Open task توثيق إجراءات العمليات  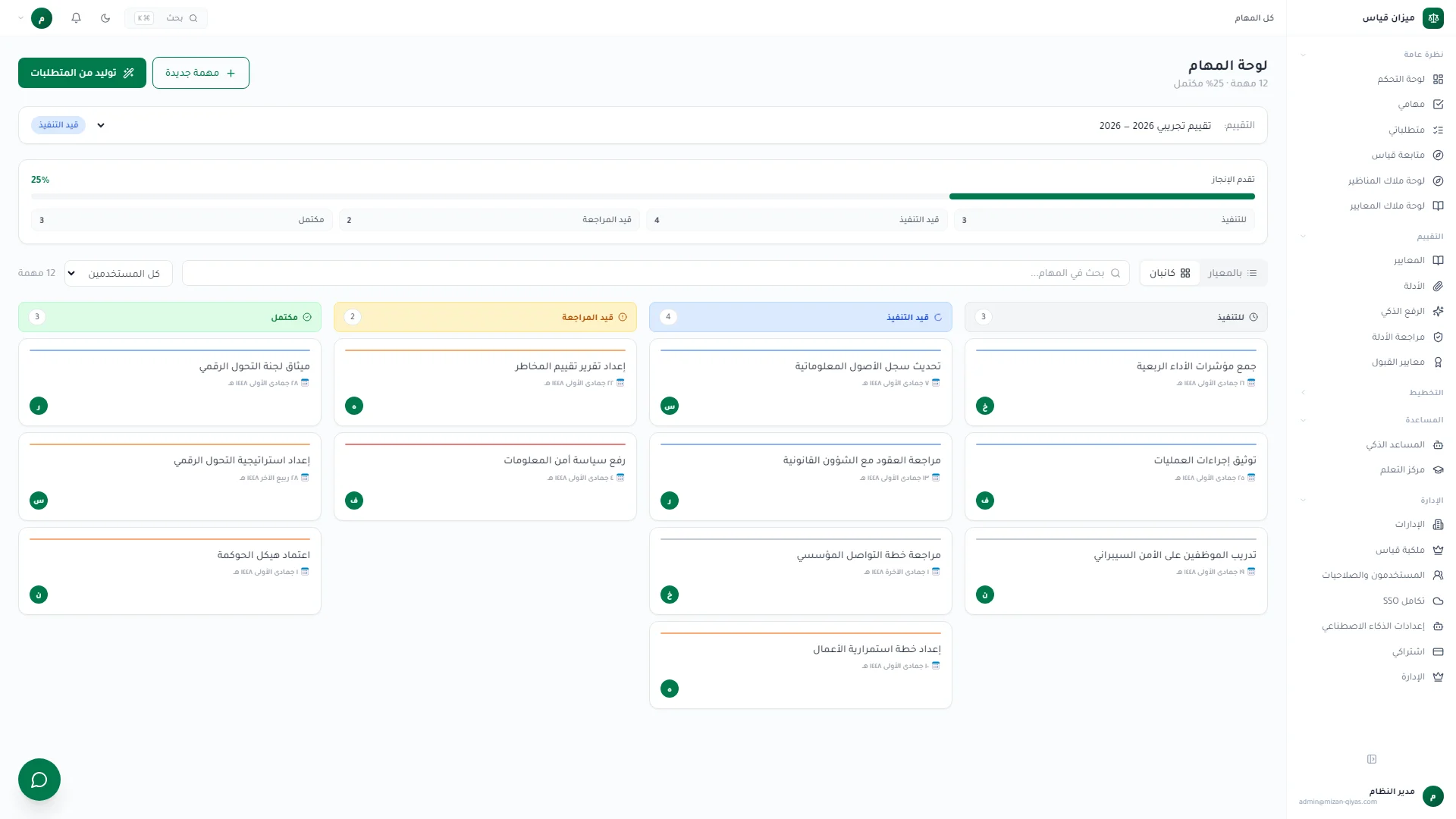(1116, 476)
